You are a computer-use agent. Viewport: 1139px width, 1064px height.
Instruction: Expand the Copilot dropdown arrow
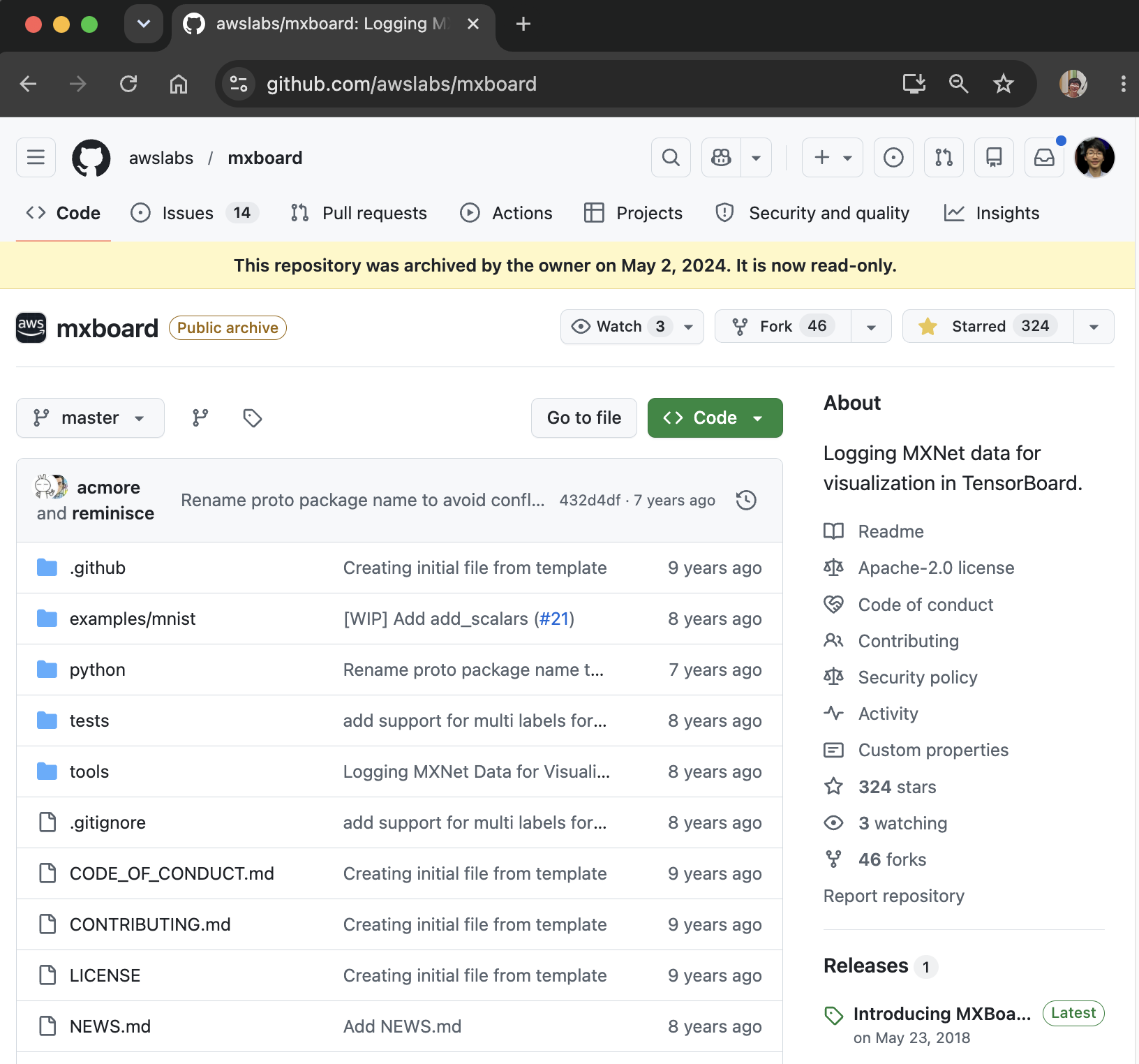756,158
